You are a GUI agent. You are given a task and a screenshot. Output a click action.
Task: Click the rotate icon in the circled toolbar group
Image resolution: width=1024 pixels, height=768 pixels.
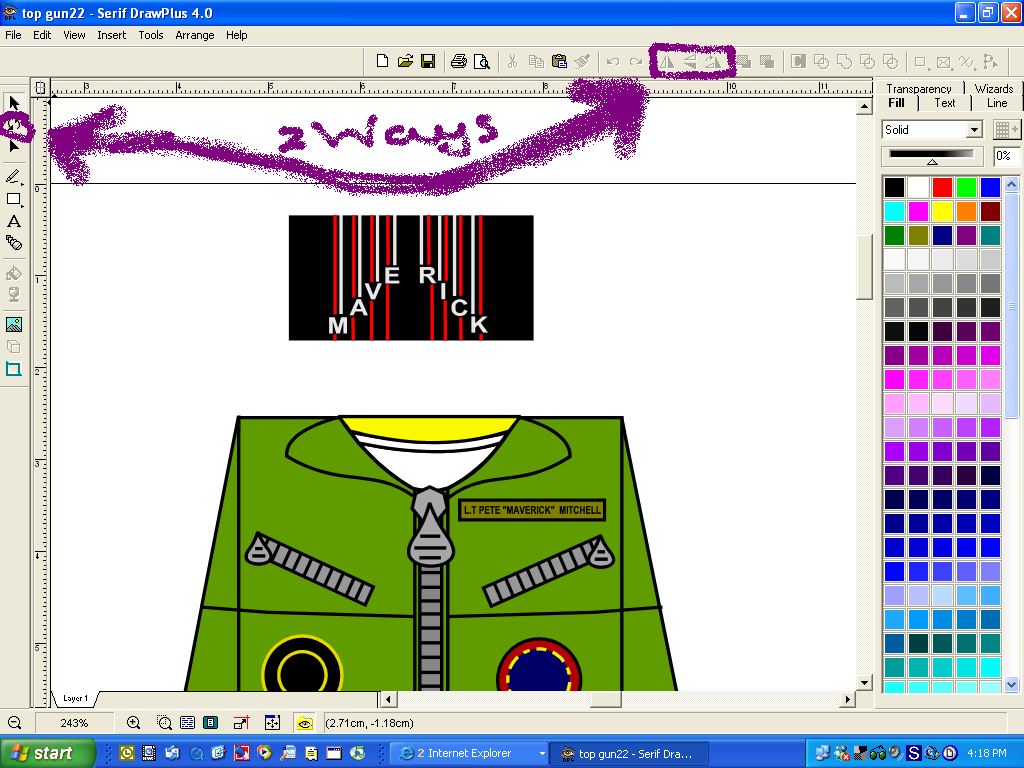pos(714,61)
